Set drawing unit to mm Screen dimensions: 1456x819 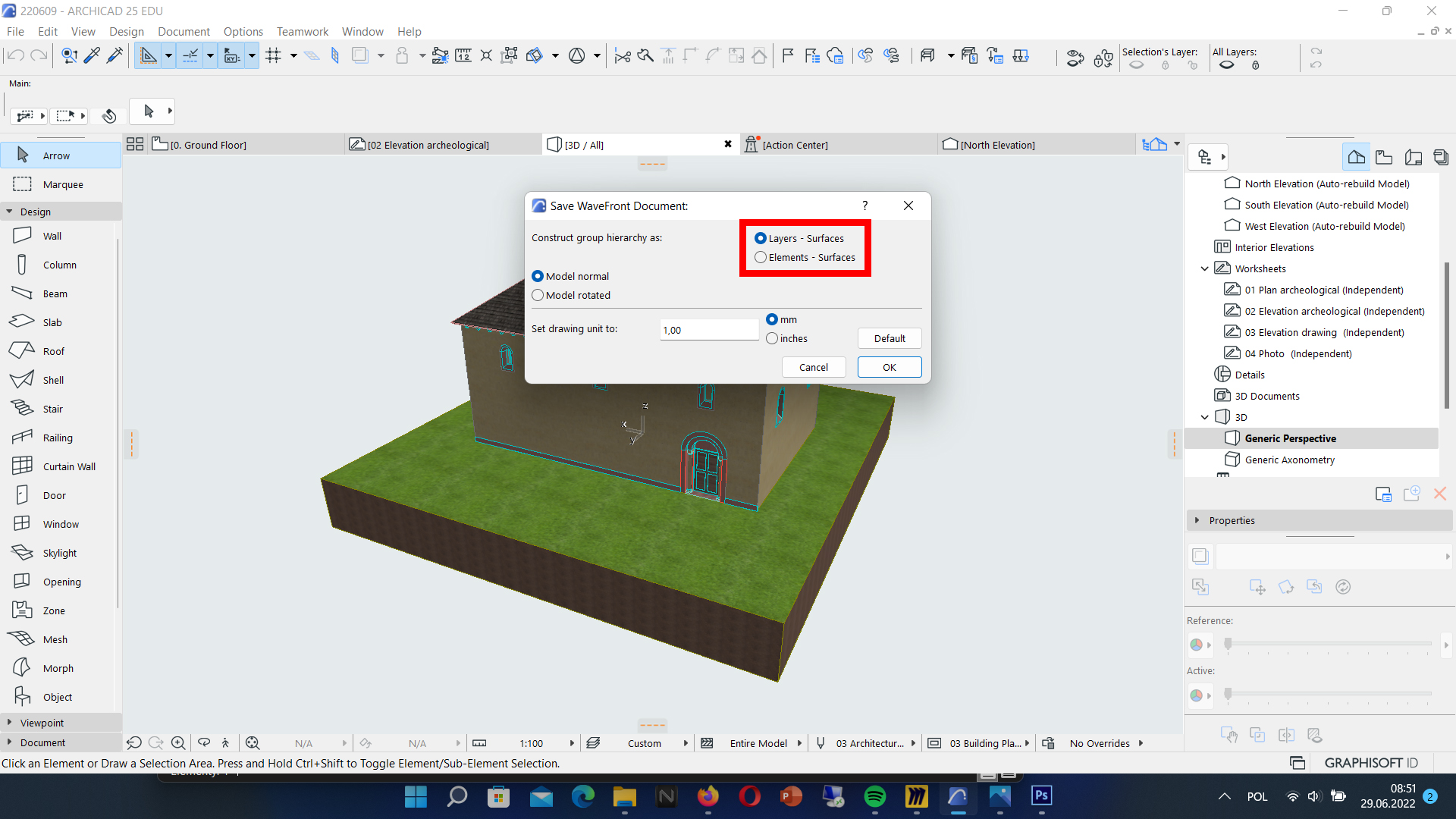point(782,319)
